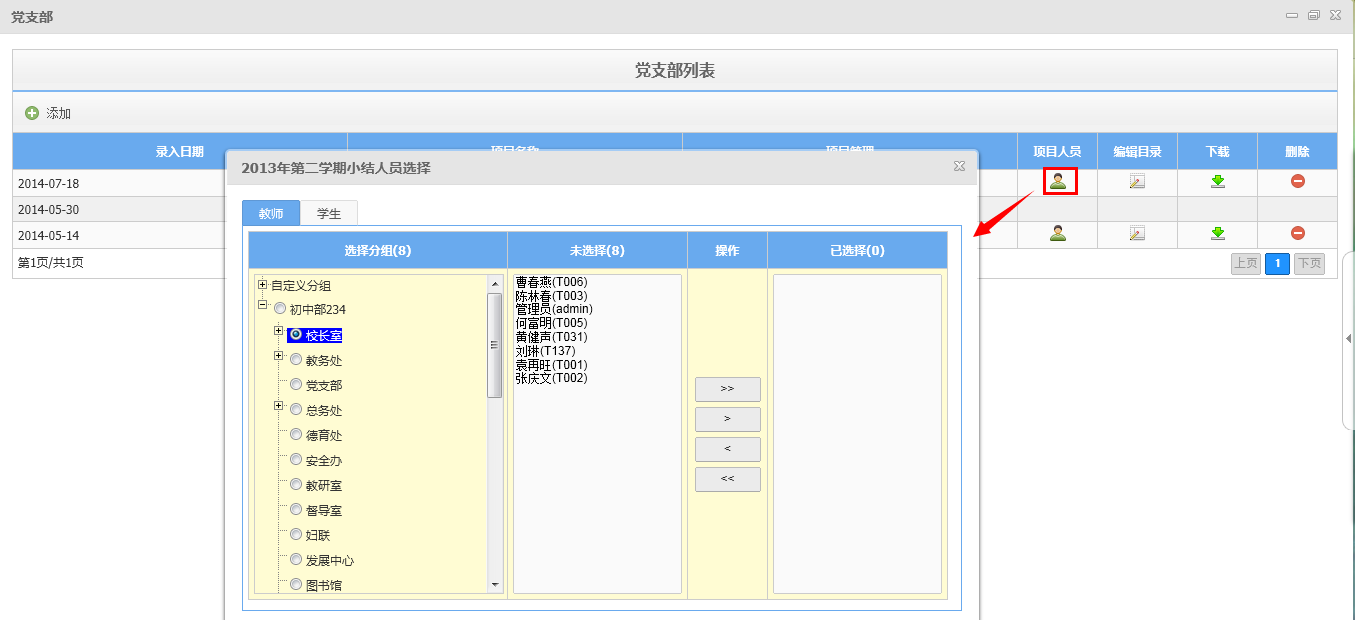Click the group tree vertical scrollbar thumb

tap(494, 345)
